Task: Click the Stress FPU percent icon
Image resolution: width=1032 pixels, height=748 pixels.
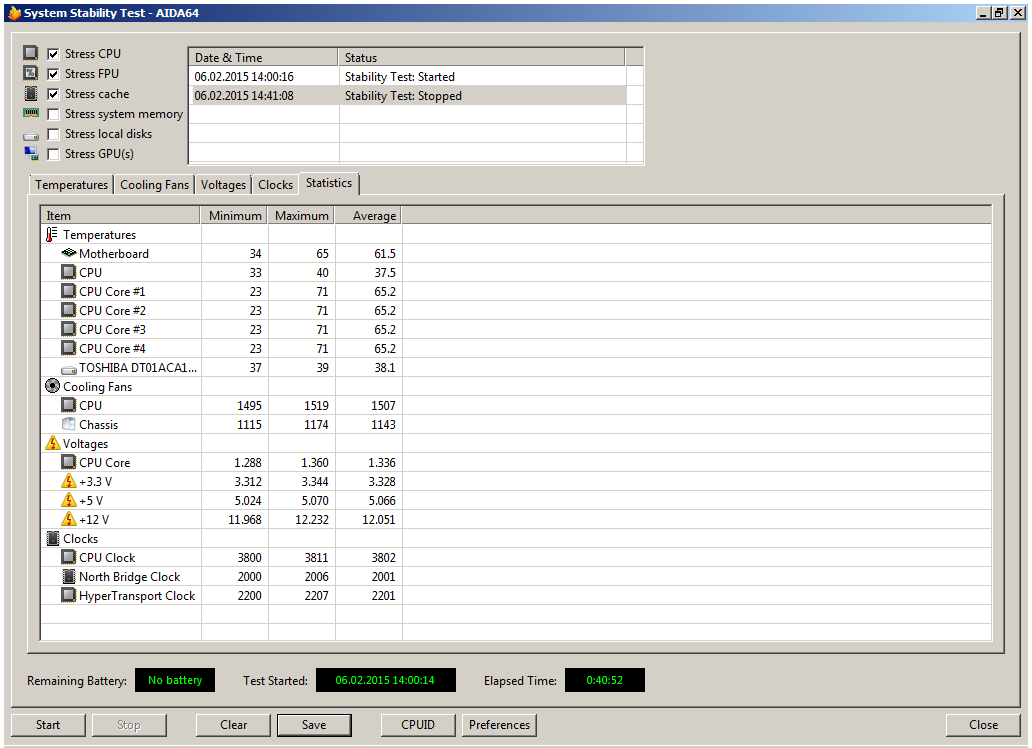Action: click(x=30, y=72)
